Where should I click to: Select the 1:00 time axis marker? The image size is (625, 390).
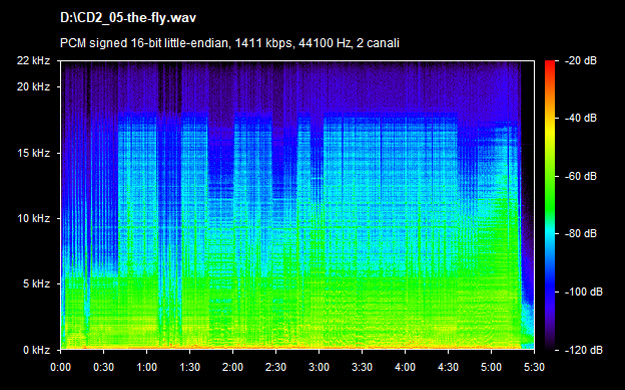click(147, 366)
